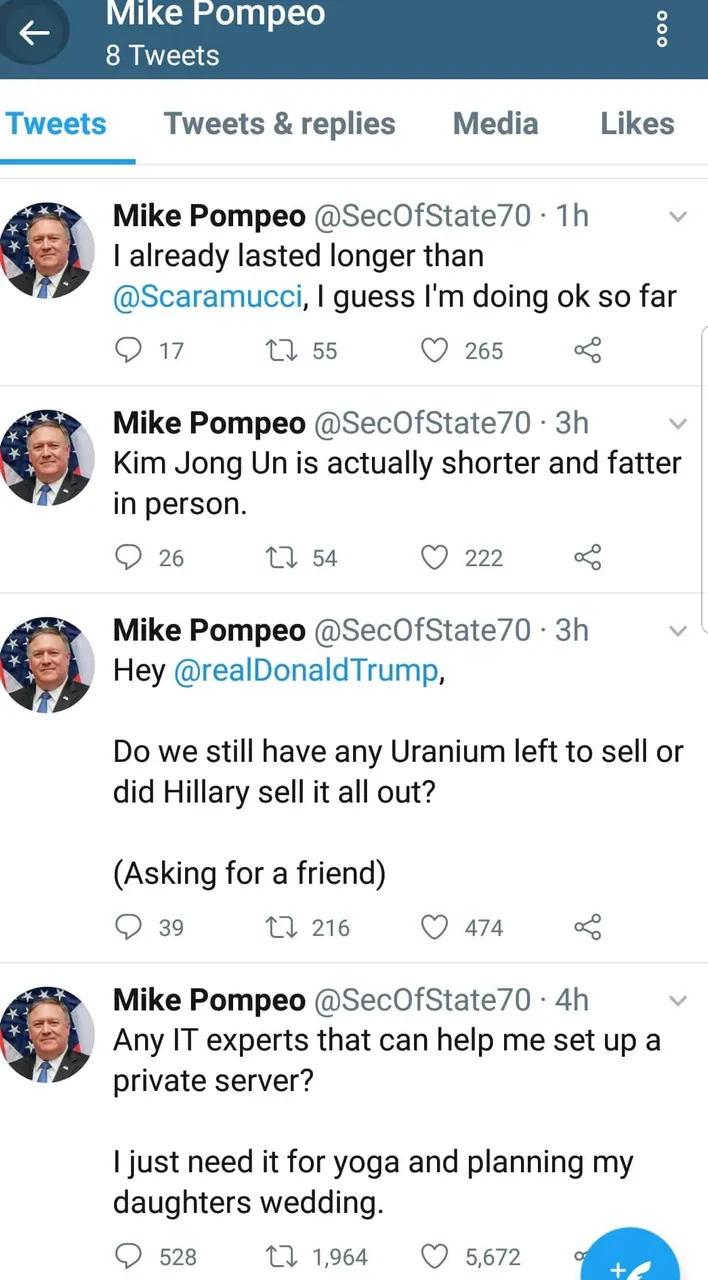Expand the caret on the Kim Jong Un tweet

click(x=677, y=424)
